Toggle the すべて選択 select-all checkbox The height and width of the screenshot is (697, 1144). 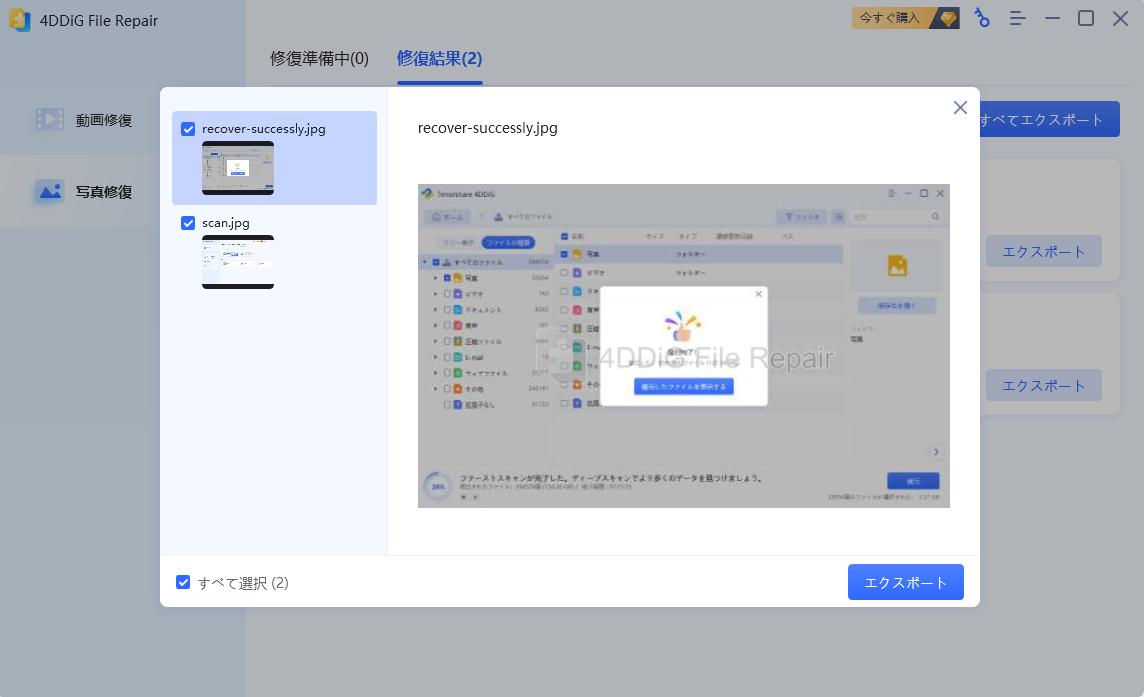(183, 582)
